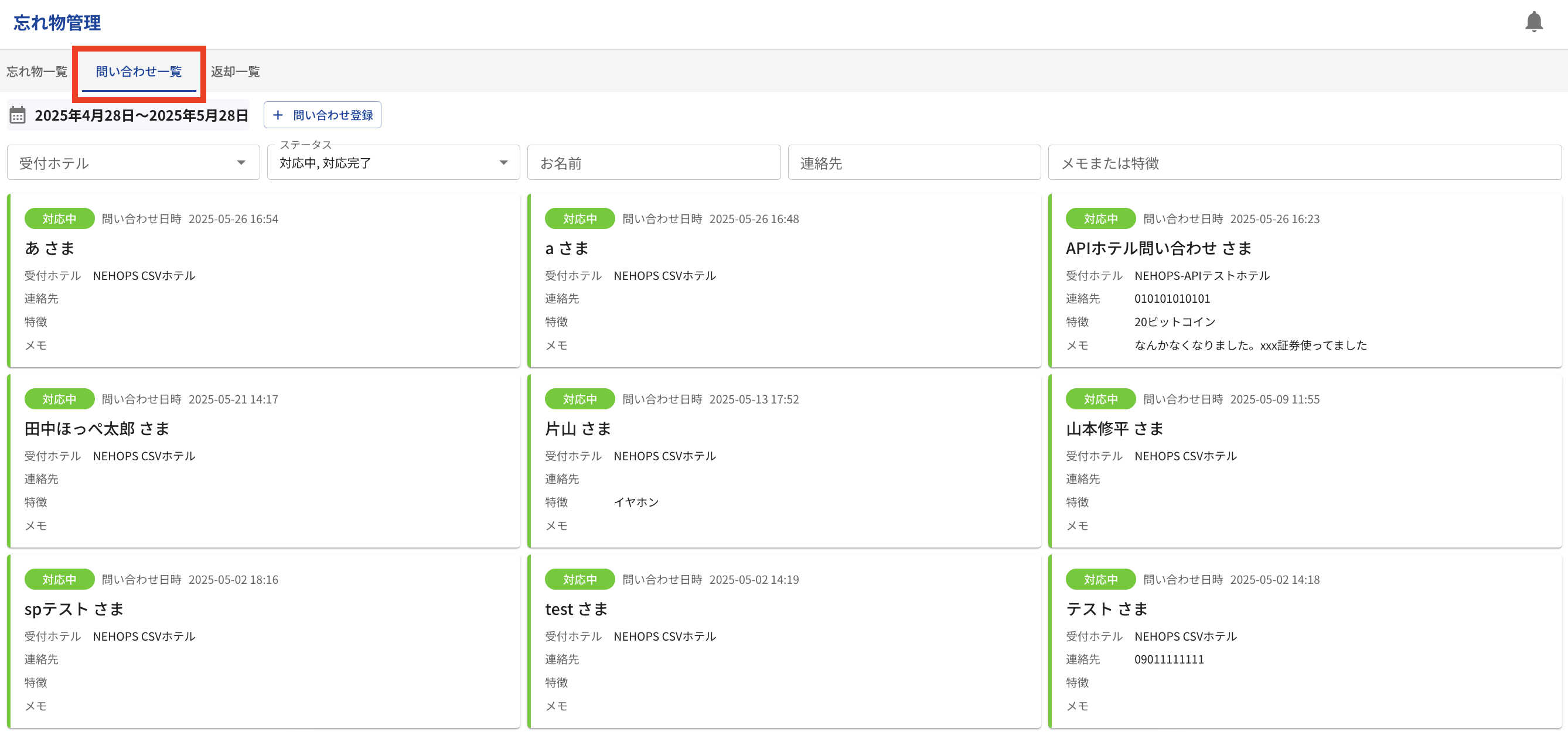Focus the メモまたは特徴 search field

(x=1304, y=162)
